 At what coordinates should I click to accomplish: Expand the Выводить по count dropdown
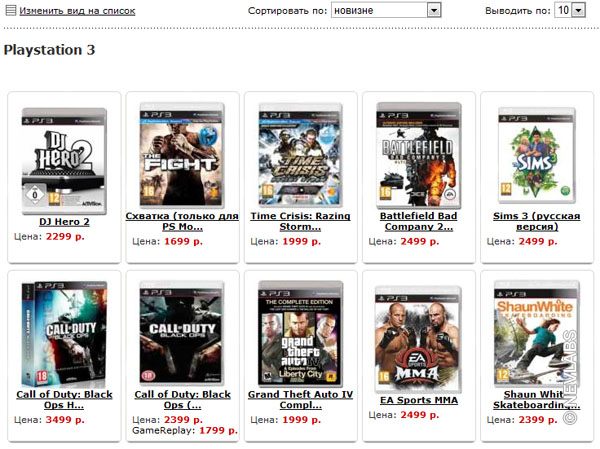click(579, 10)
